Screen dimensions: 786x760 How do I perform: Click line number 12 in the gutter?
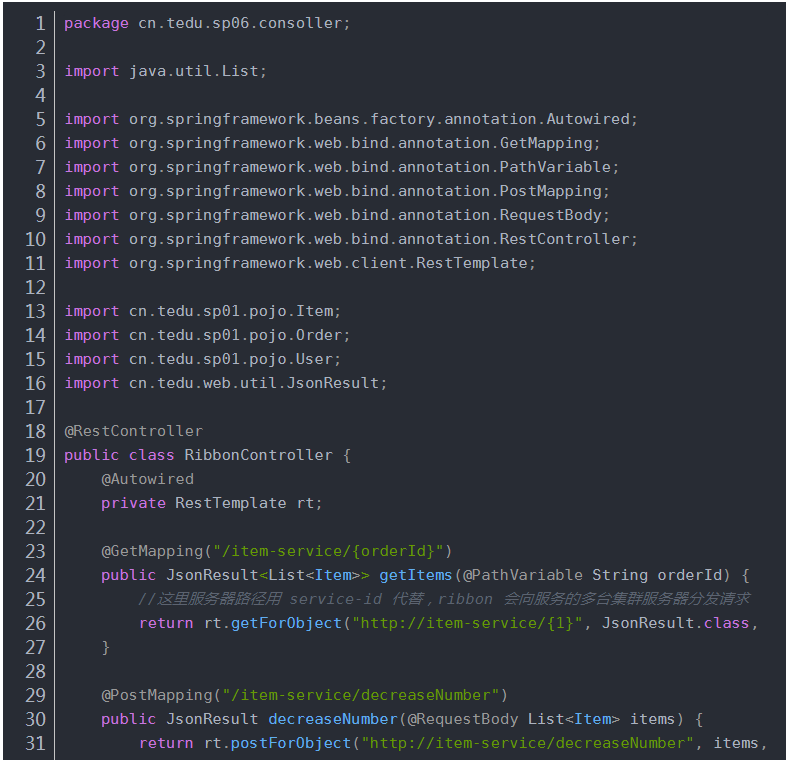click(35, 288)
